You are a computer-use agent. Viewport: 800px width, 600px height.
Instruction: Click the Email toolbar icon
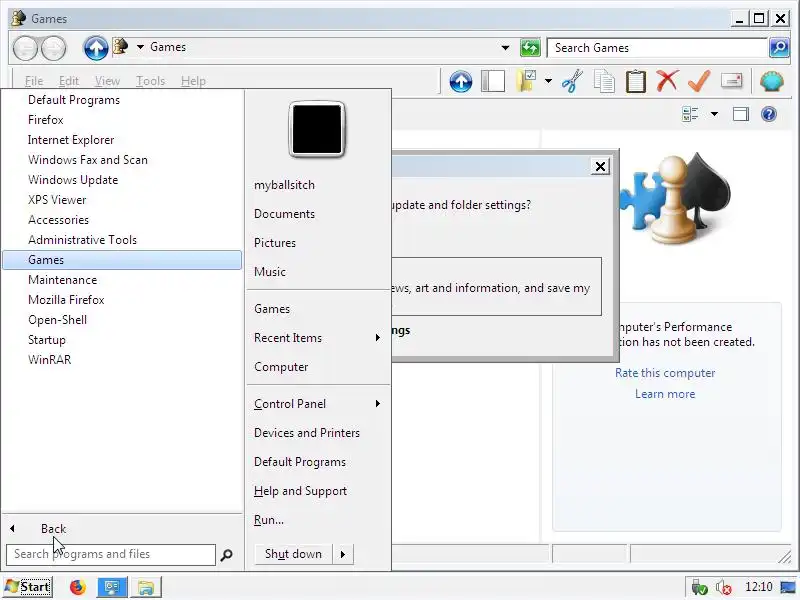731,81
